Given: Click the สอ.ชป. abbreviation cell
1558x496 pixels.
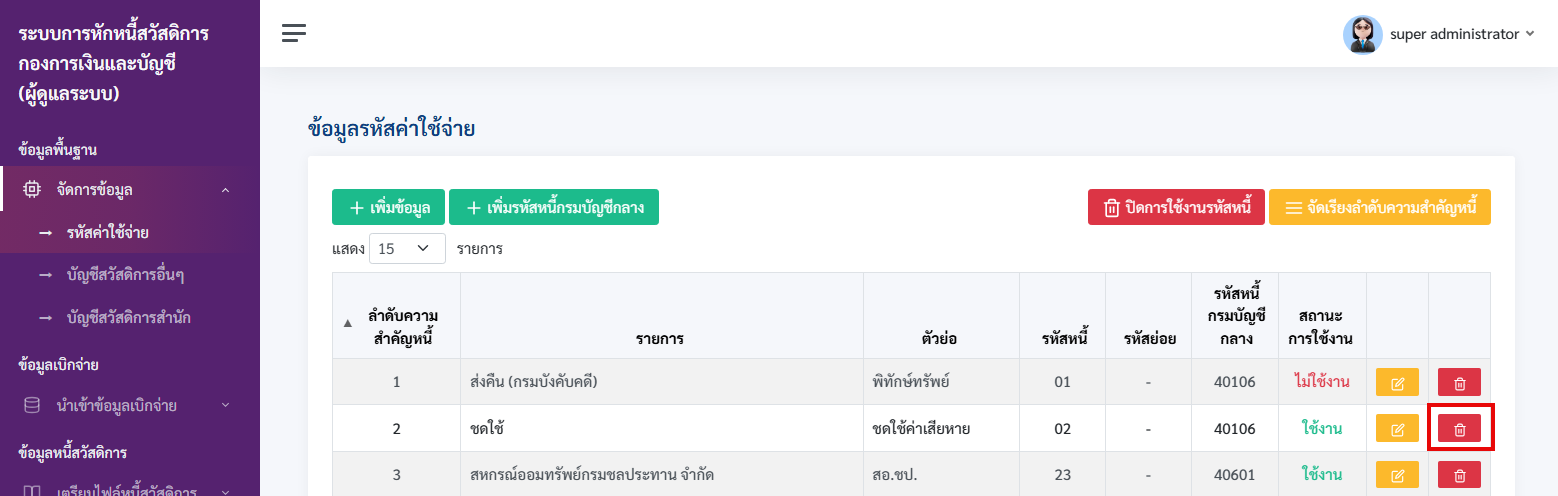Looking at the screenshot, I should tap(941, 474).
